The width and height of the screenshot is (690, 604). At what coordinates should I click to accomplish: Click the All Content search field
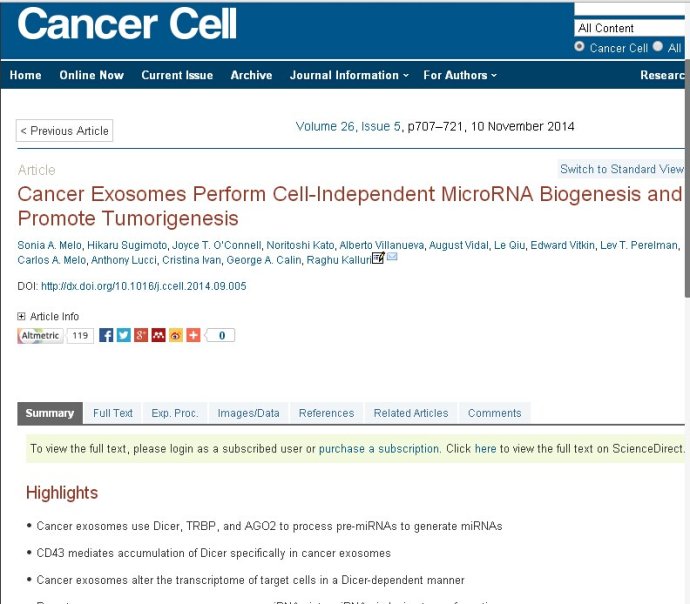point(630,28)
